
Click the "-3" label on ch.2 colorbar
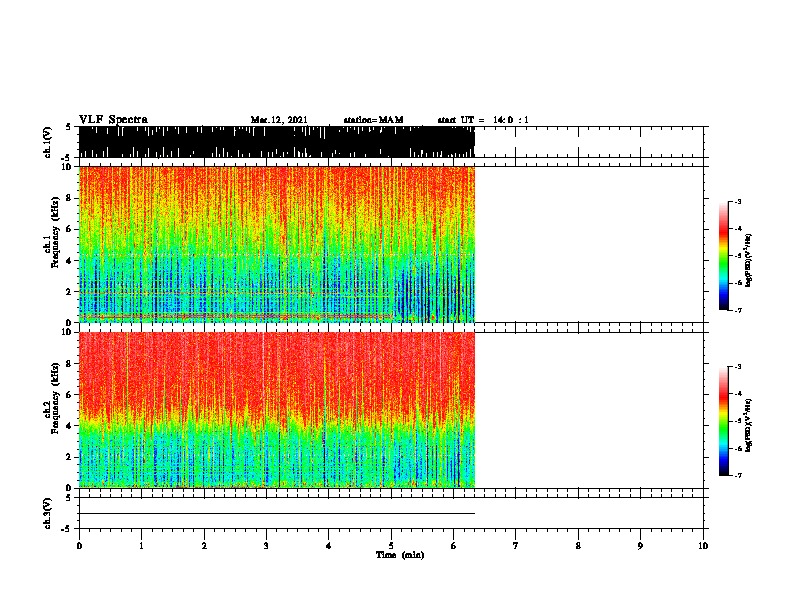pyautogui.click(x=737, y=367)
